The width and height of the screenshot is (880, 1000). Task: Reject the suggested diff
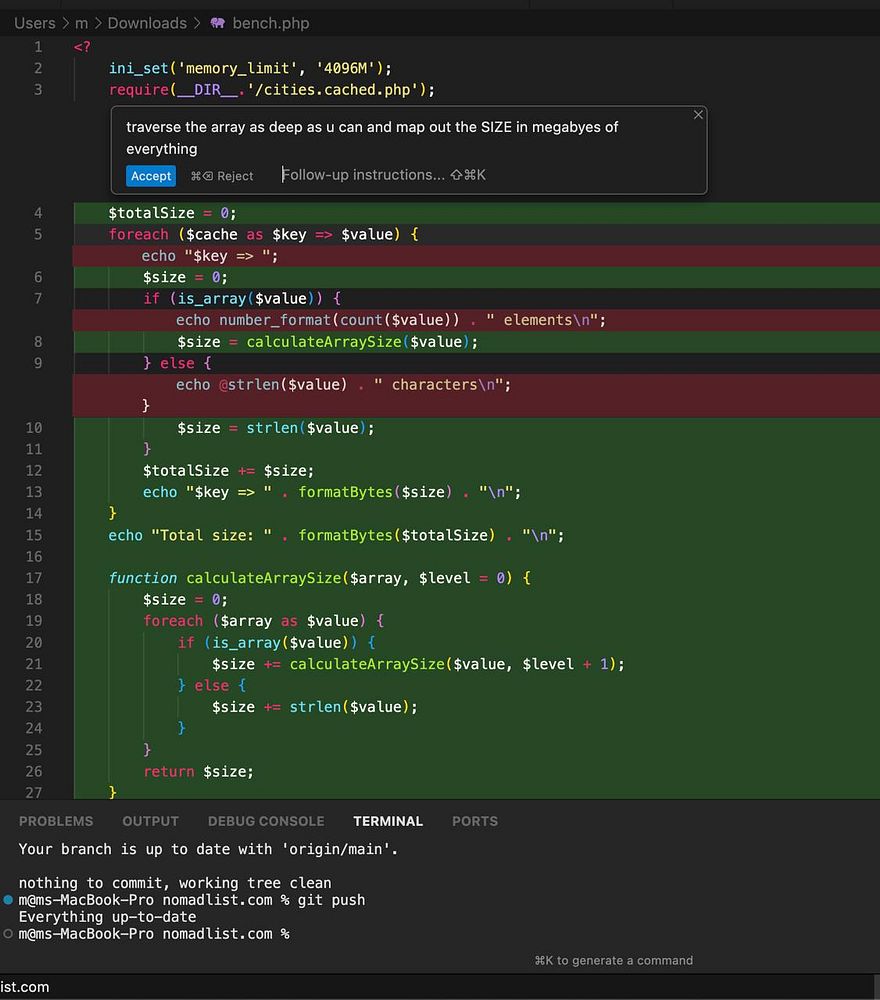[222, 176]
